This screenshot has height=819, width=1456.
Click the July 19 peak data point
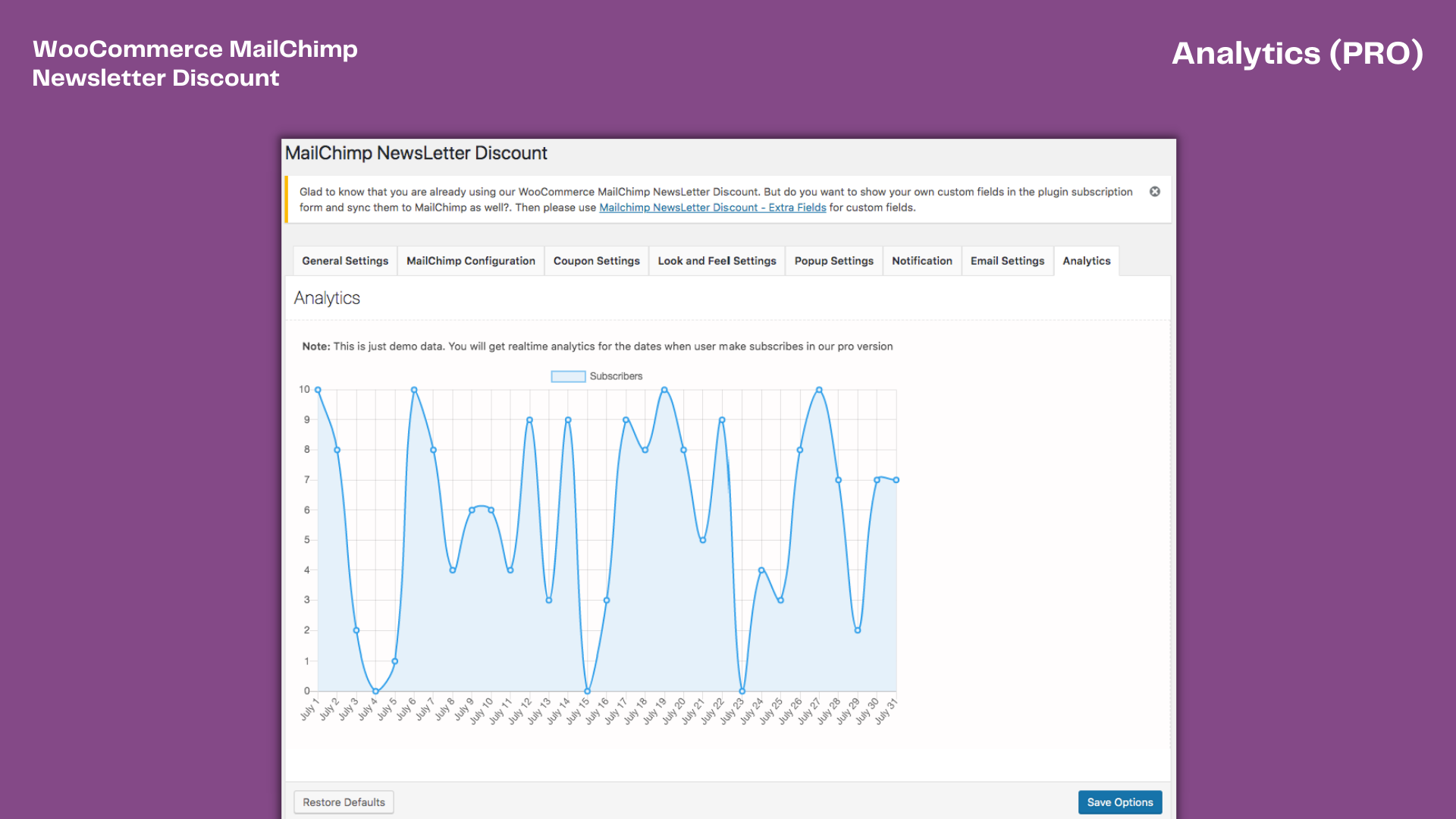(x=664, y=390)
